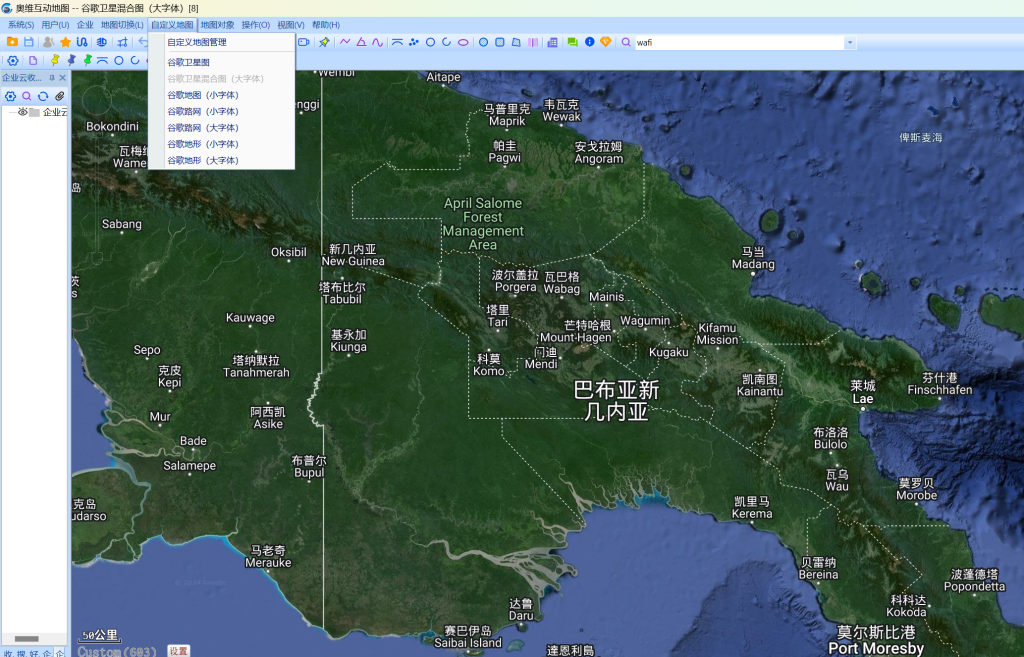Click the yellow star favorites icon

(x=65, y=42)
